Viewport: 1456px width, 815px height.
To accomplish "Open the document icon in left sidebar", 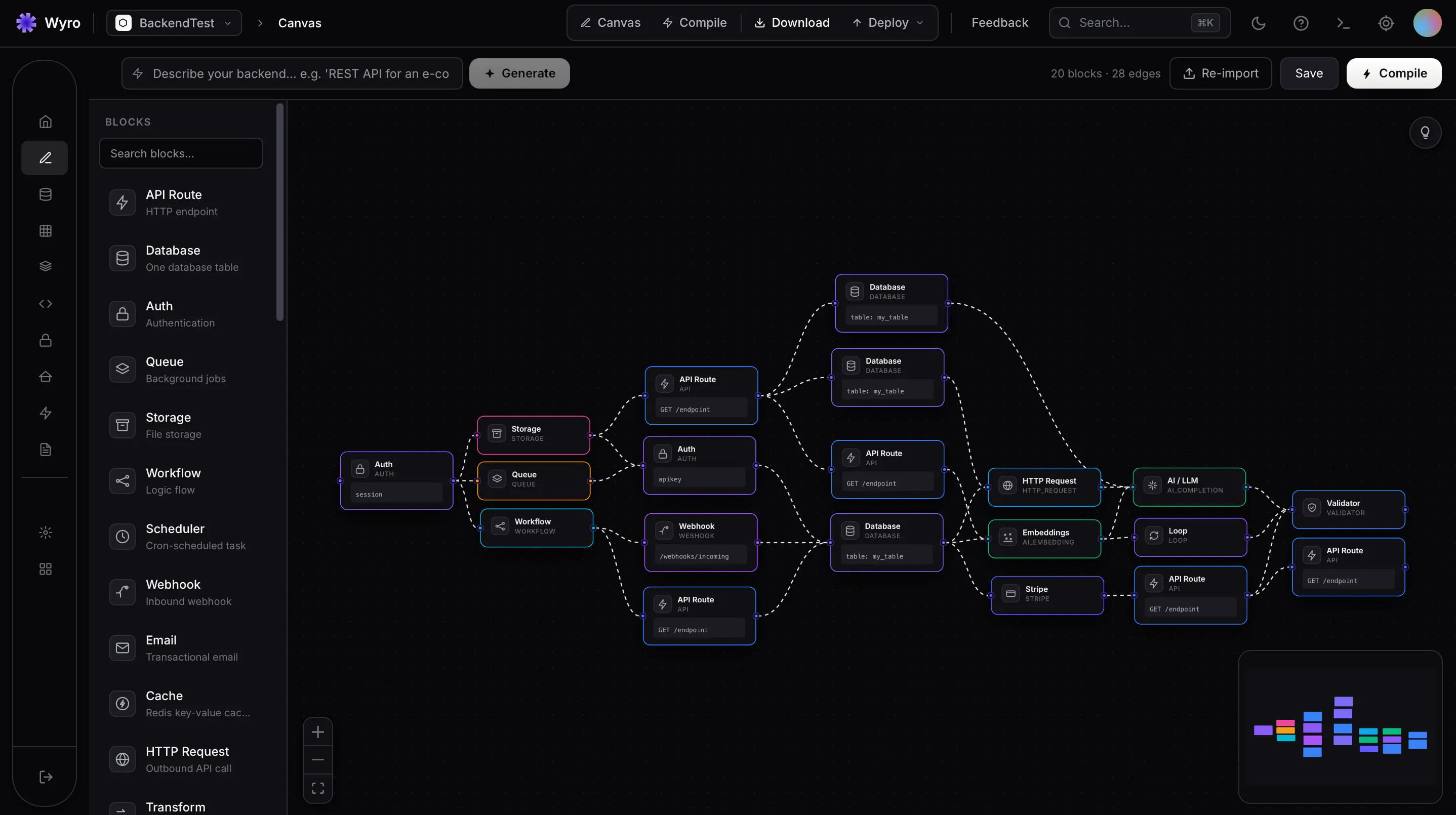I will point(45,450).
